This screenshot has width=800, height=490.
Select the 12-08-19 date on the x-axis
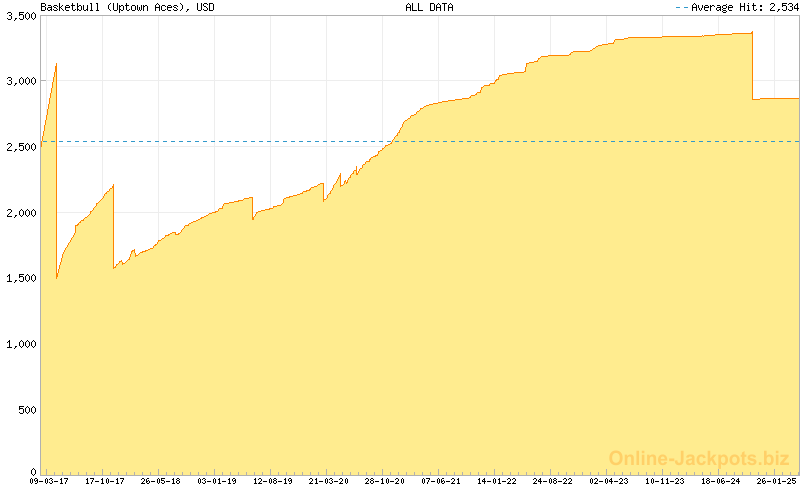point(273,481)
